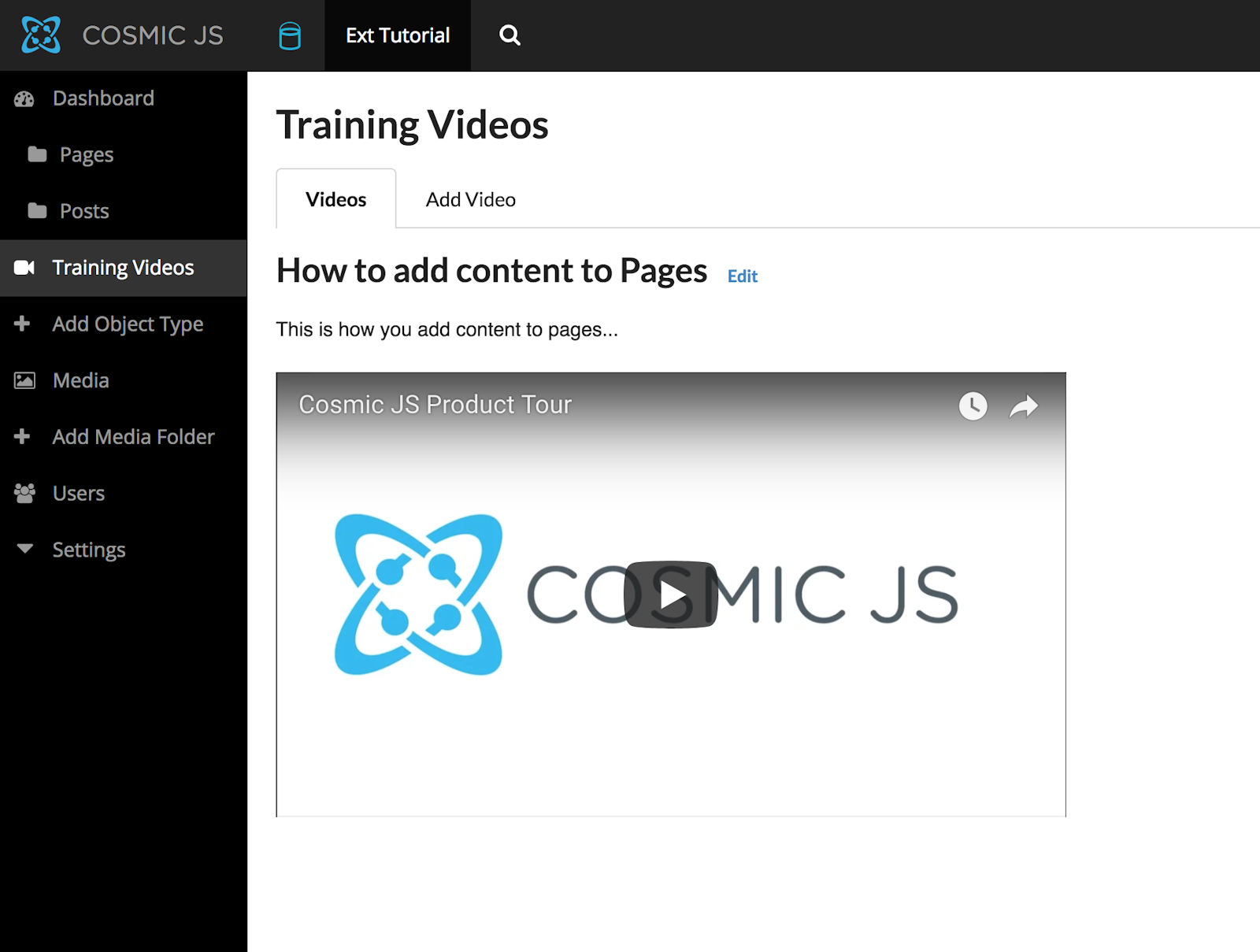Open Settings label in sidebar
This screenshot has height=952, width=1260.
[89, 550]
